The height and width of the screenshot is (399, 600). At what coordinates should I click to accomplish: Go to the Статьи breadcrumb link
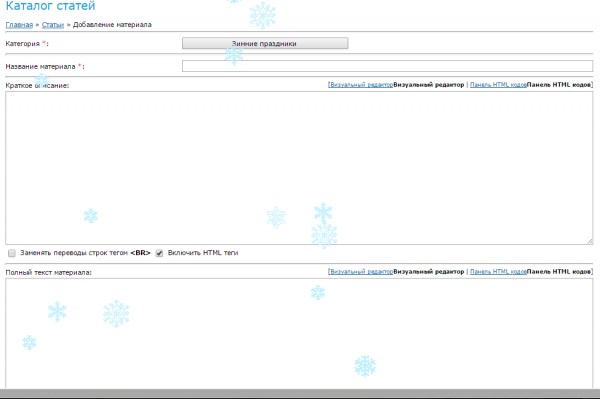pyautogui.click(x=53, y=24)
